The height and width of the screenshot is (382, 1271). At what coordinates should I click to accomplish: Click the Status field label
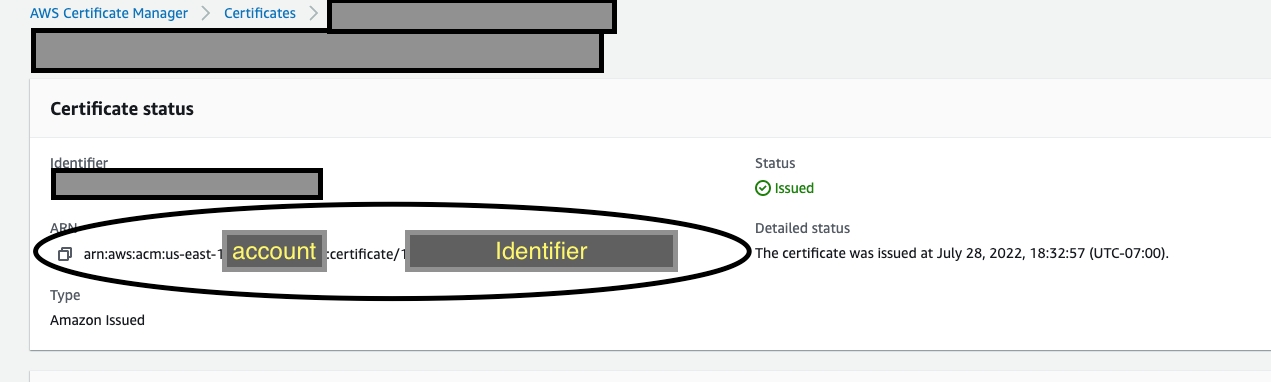pyautogui.click(x=775, y=163)
